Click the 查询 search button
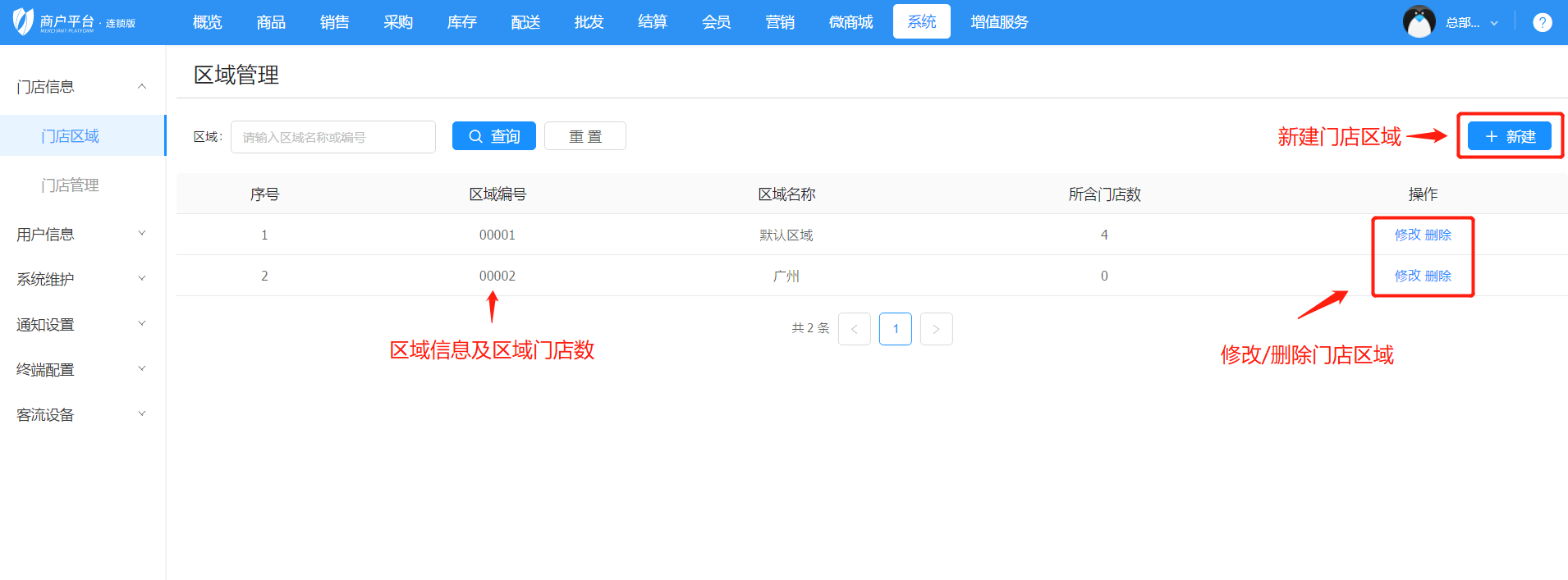This screenshot has height=580, width=1568. click(x=493, y=136)
